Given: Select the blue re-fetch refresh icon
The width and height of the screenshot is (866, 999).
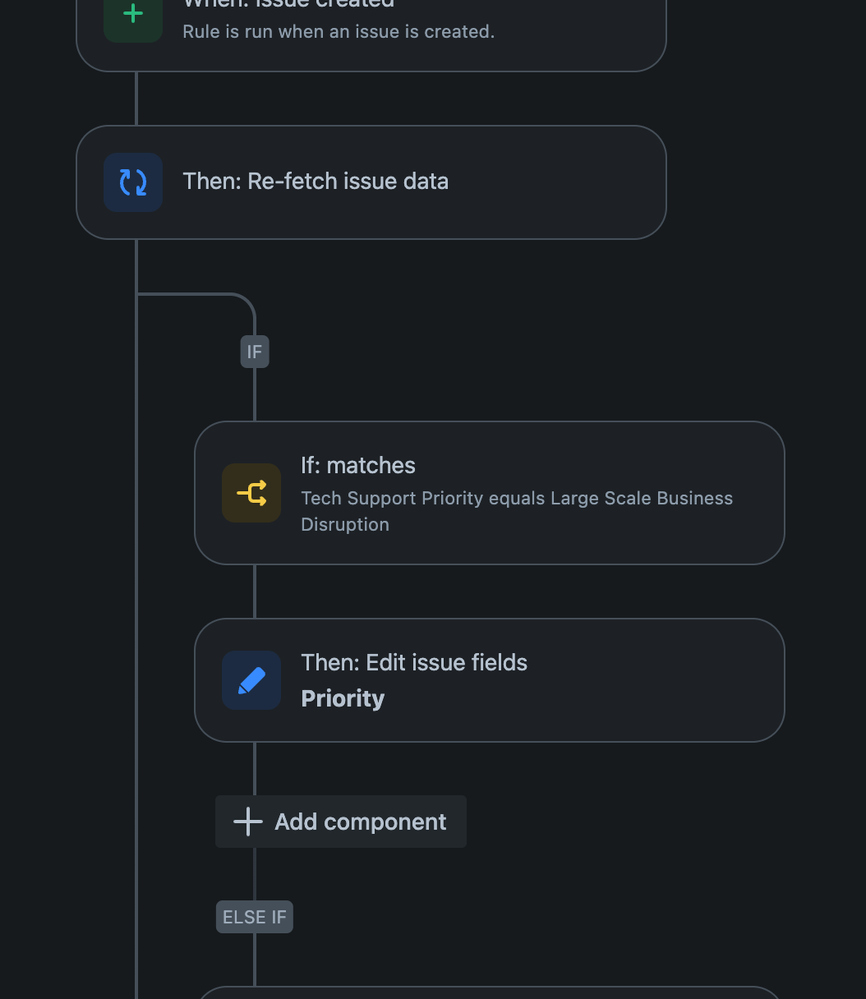Looking at the screenshot, I should point(133,182).
